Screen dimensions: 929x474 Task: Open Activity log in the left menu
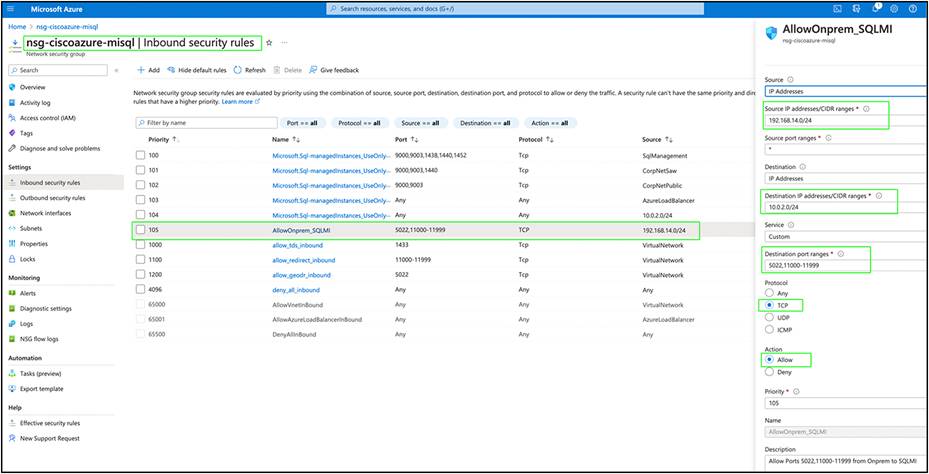(35, 103)
